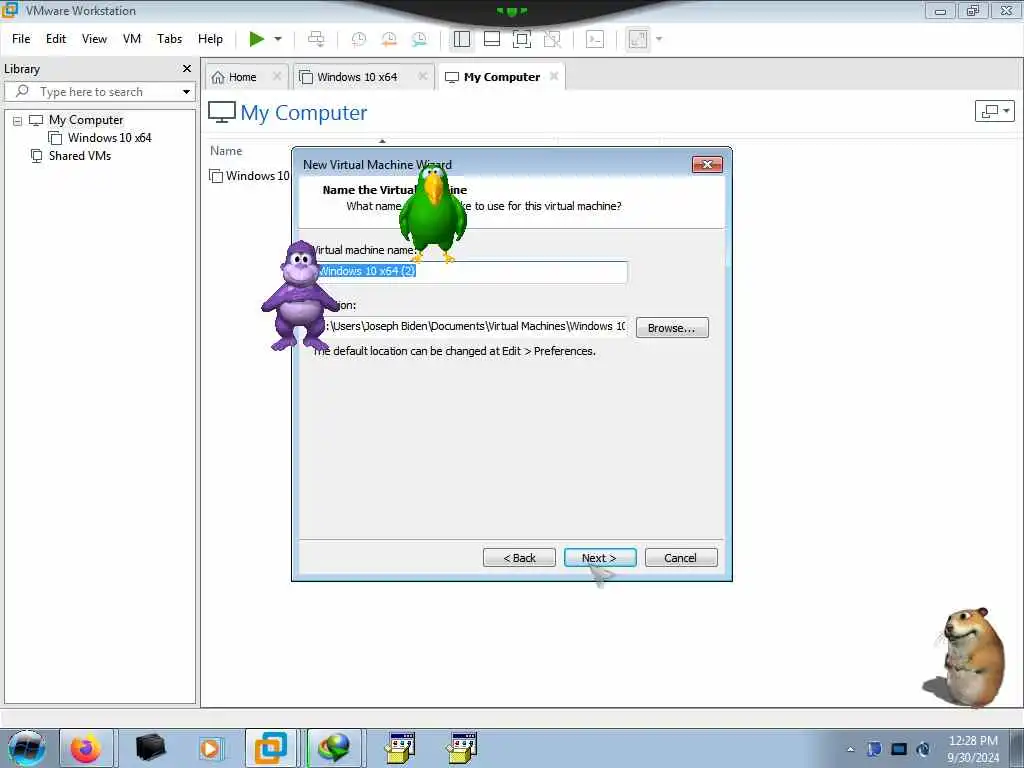Open the view options dropdown at My Computer header

pos(995,111)
